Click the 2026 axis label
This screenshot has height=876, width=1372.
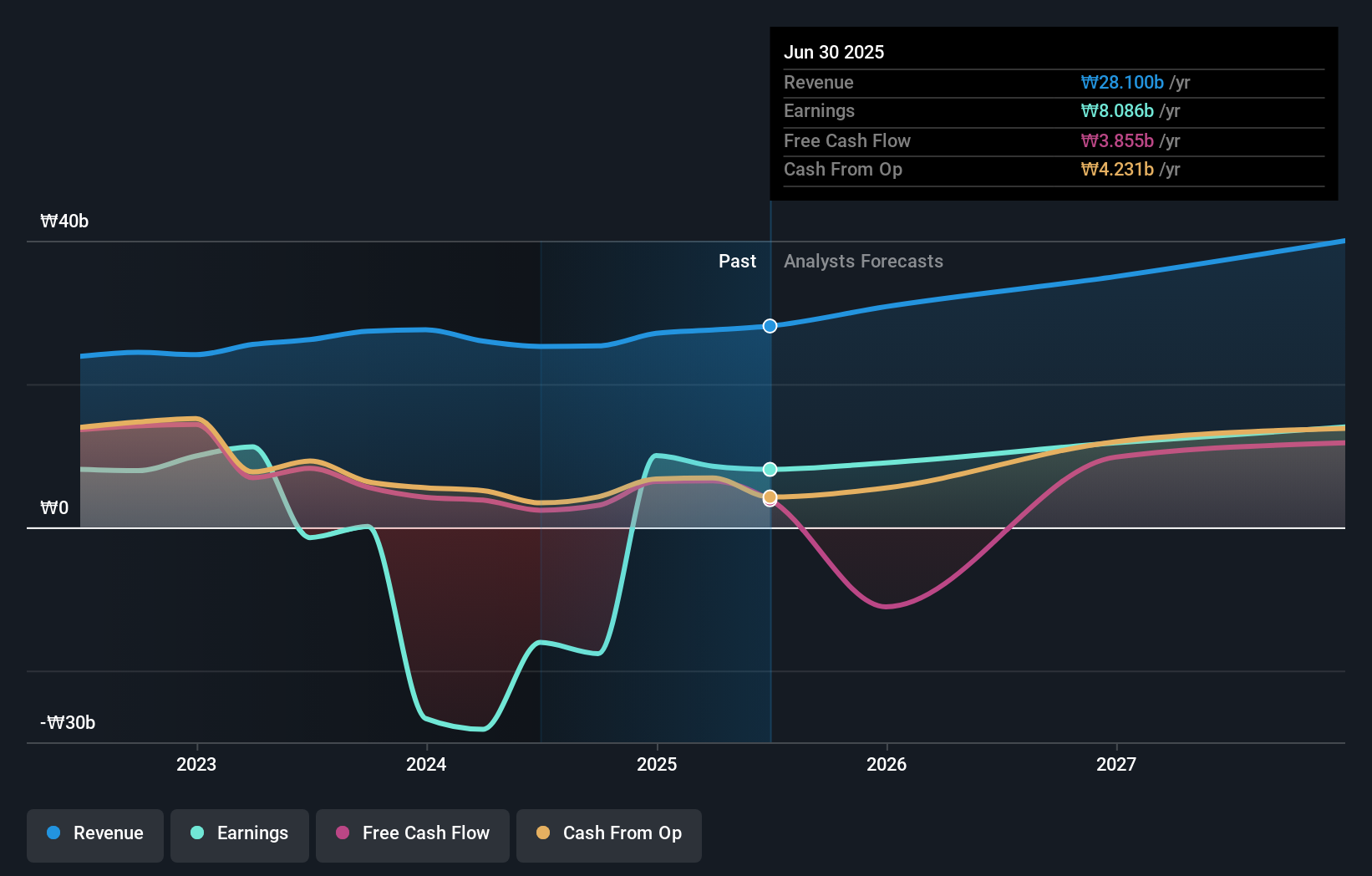point(887,763)
